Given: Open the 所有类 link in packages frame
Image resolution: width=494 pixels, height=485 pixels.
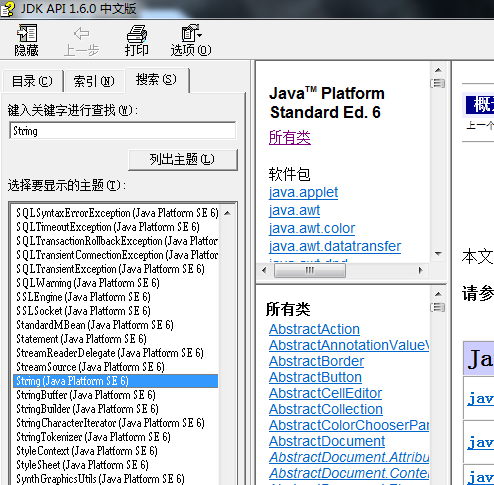Looking at the screenshot, I should tap(290, 137).
